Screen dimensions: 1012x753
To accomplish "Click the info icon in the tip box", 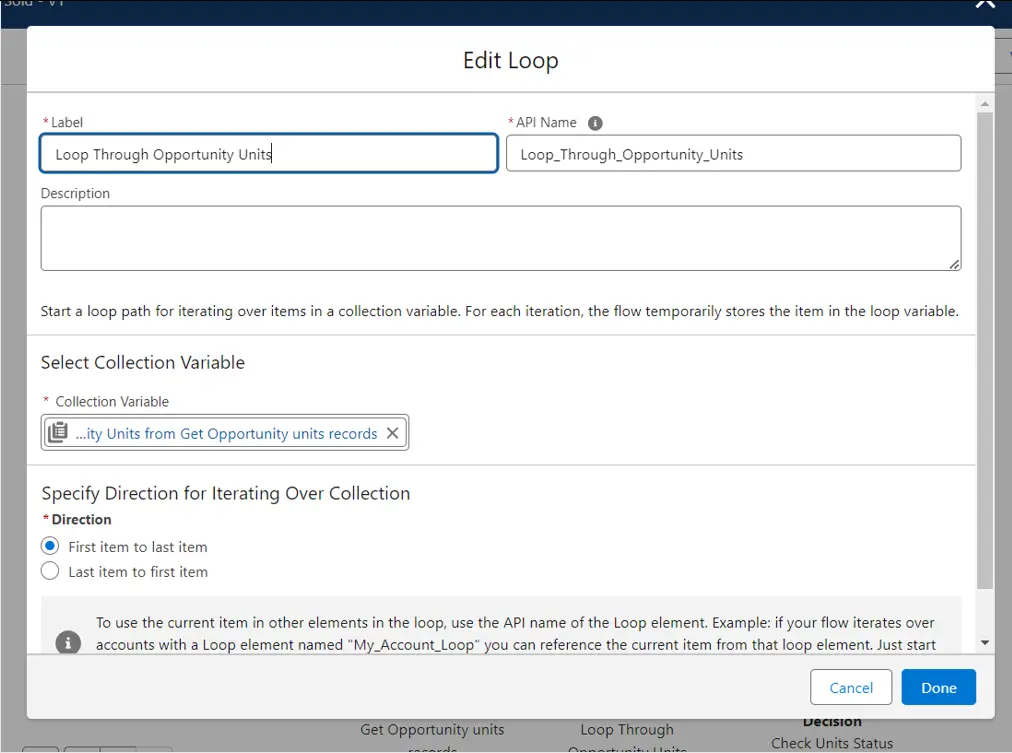I will click(68, 642).
